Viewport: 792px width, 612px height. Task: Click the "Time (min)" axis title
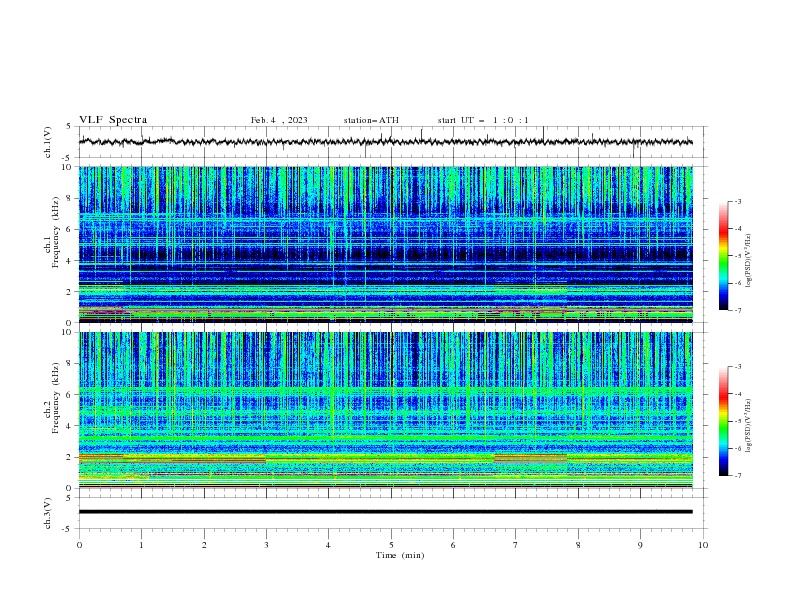[x=400, y=555]
